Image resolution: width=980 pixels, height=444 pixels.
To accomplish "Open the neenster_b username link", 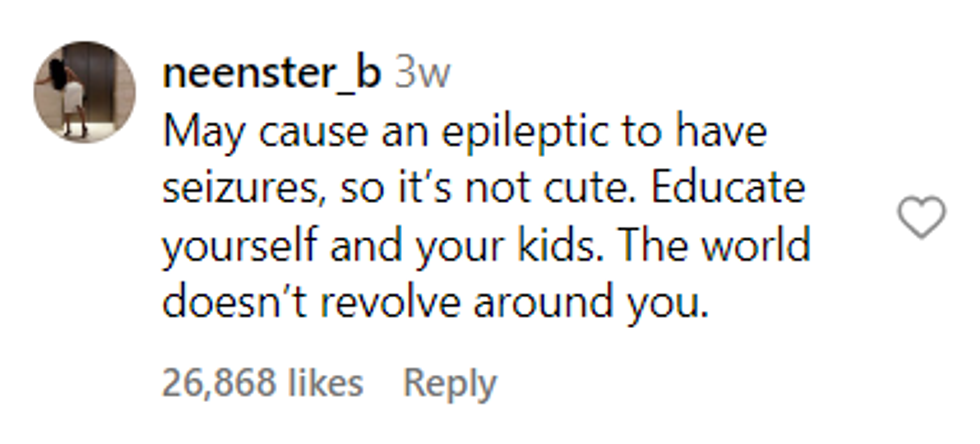I will pos(271,75).
